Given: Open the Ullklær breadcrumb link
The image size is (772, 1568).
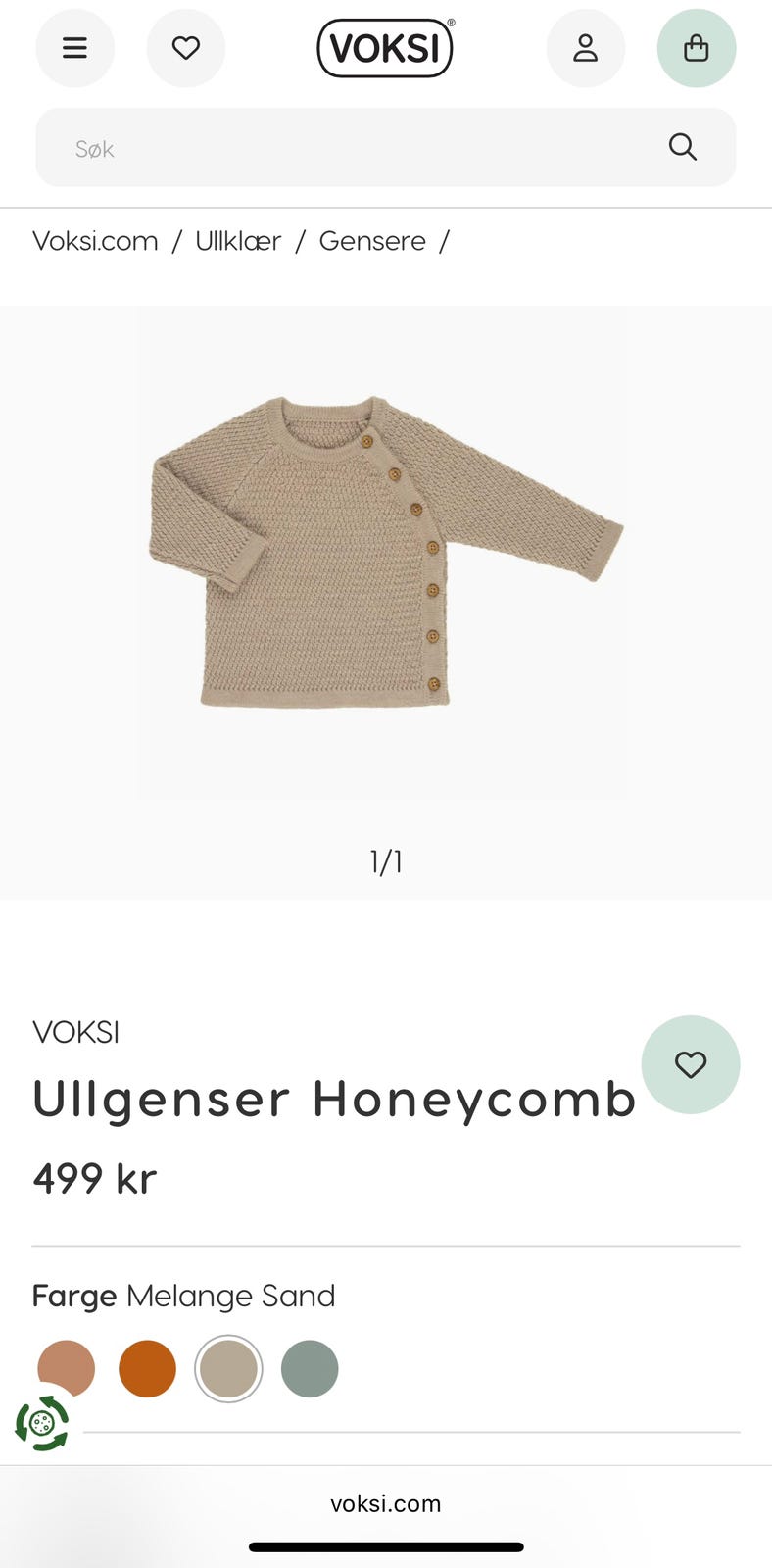Looking at the screenshot, I should (238, 241).
